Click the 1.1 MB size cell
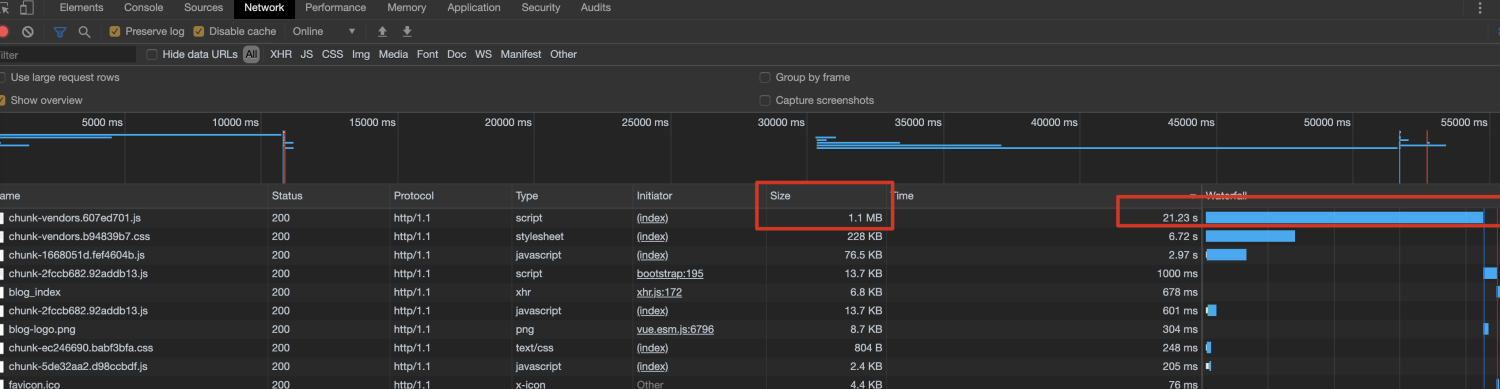This screenshot has height=389, width=1500. (864, 217)
